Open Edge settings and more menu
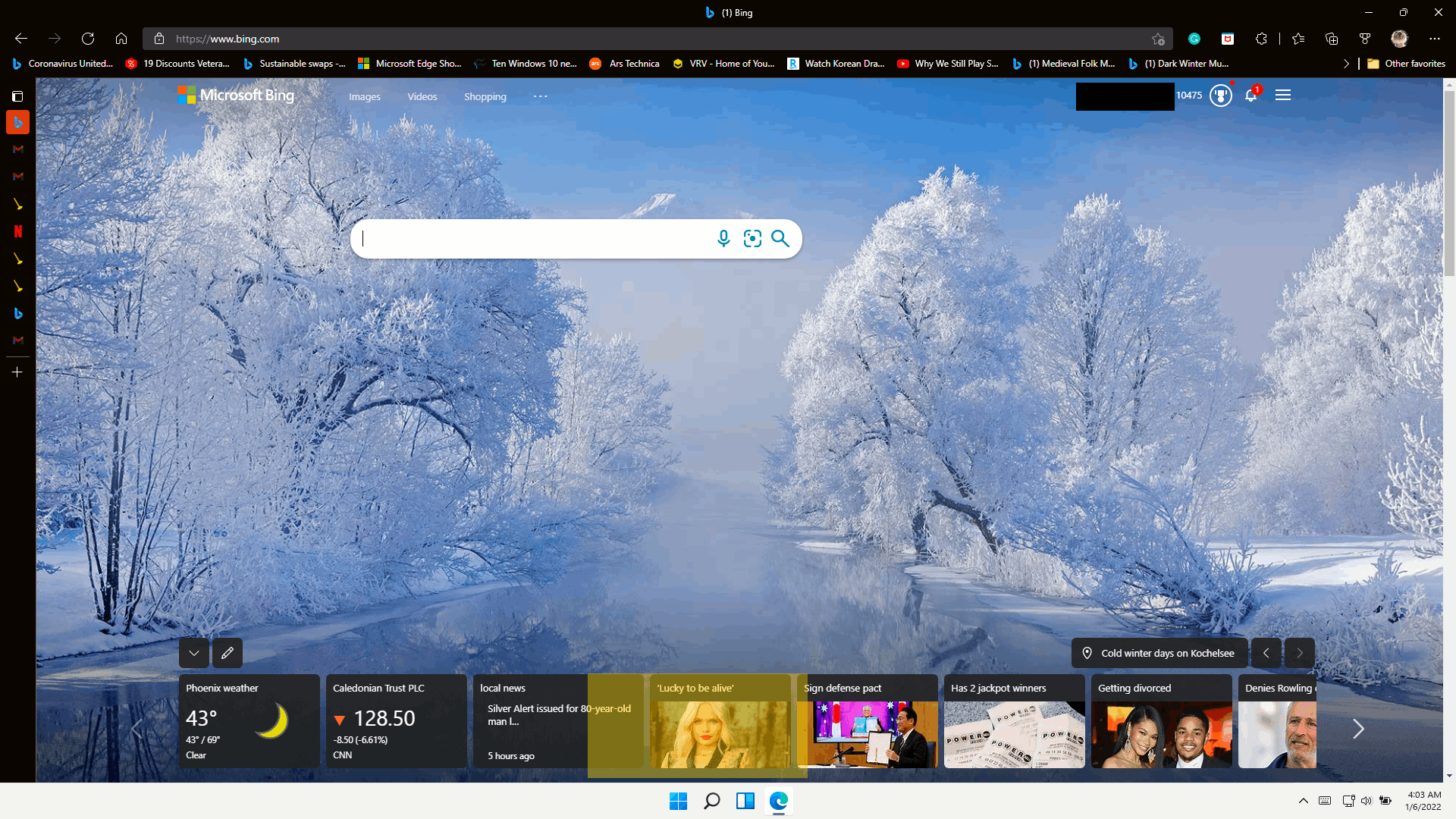1456x819 pixels. click(x=1434, y=39)
